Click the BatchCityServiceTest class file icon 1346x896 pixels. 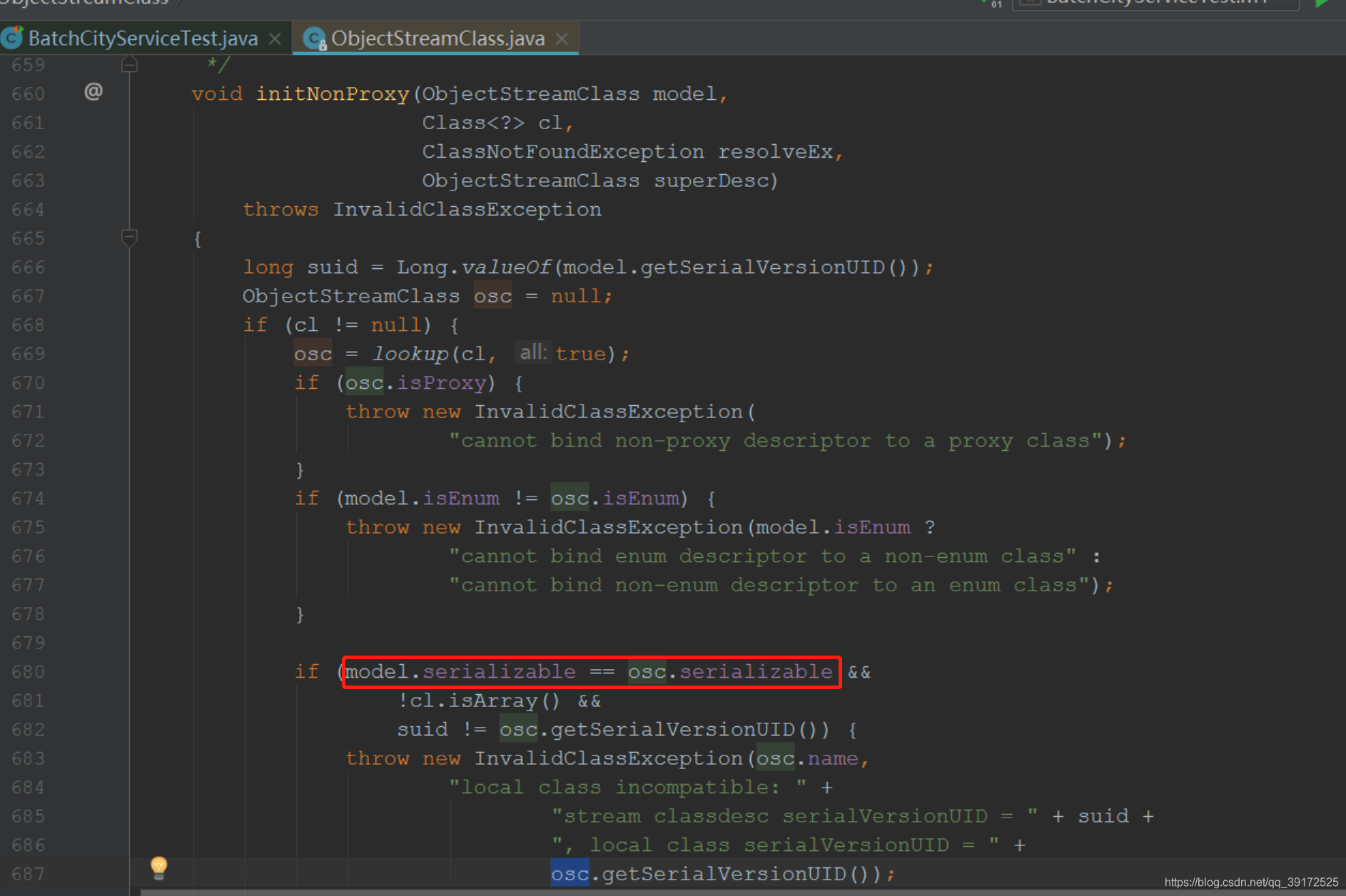[12, 38]
